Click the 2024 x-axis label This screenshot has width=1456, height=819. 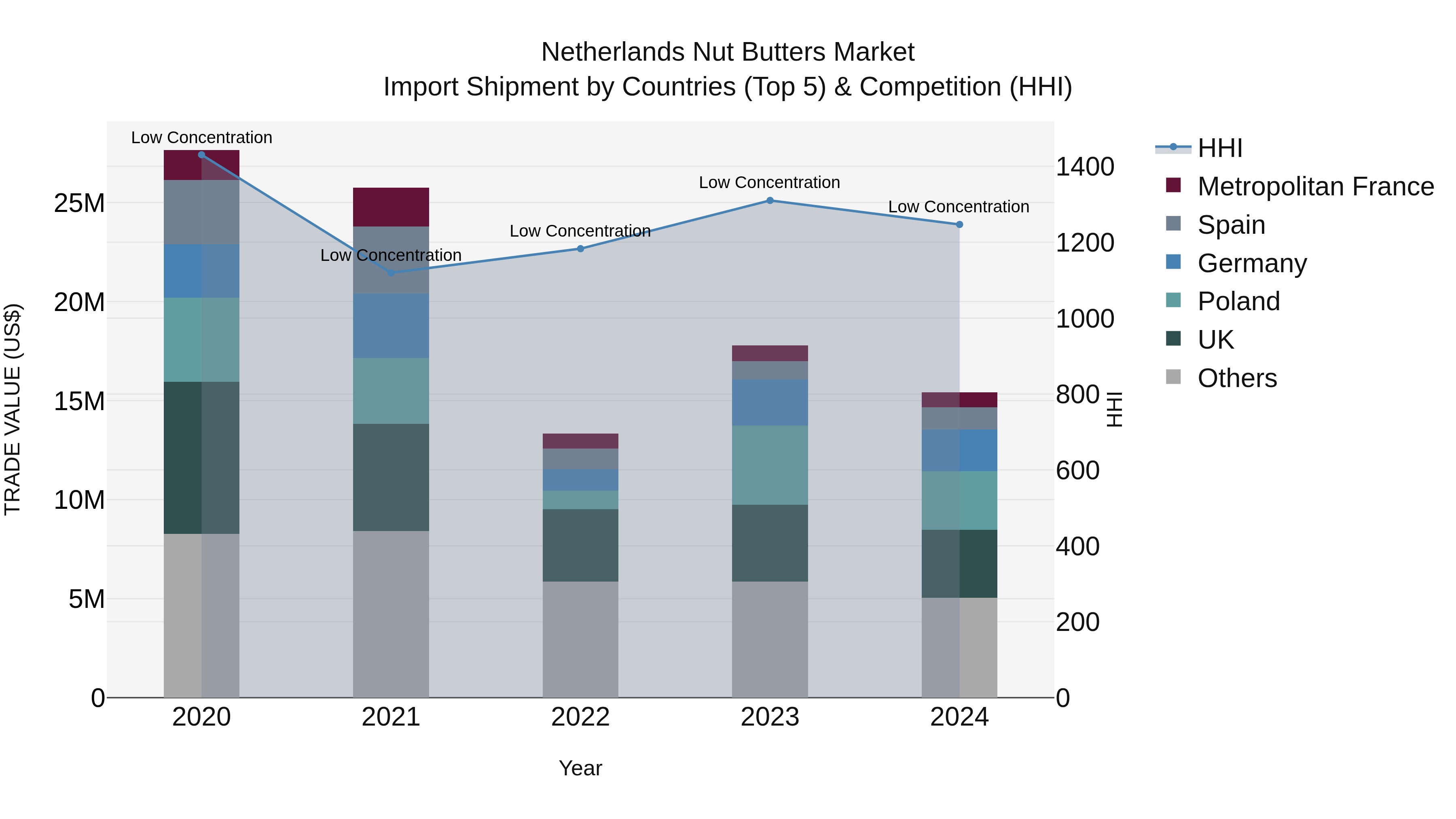(959, 717)
